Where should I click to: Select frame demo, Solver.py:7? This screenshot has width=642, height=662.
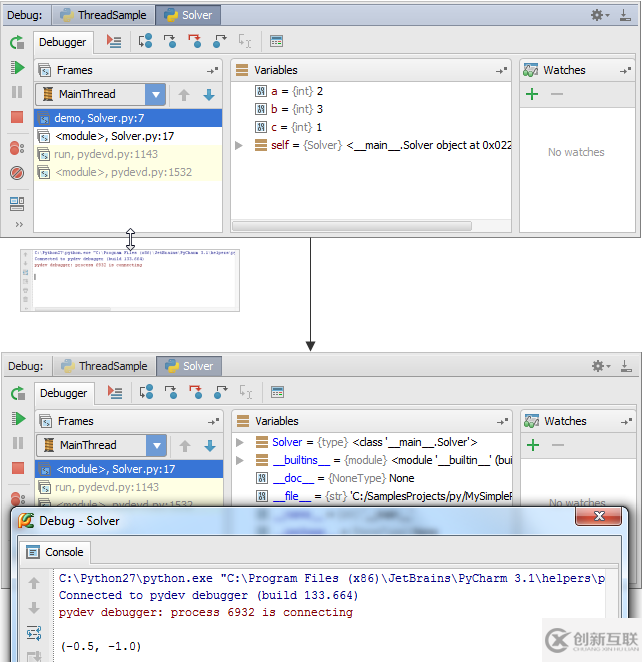(128, 118)
